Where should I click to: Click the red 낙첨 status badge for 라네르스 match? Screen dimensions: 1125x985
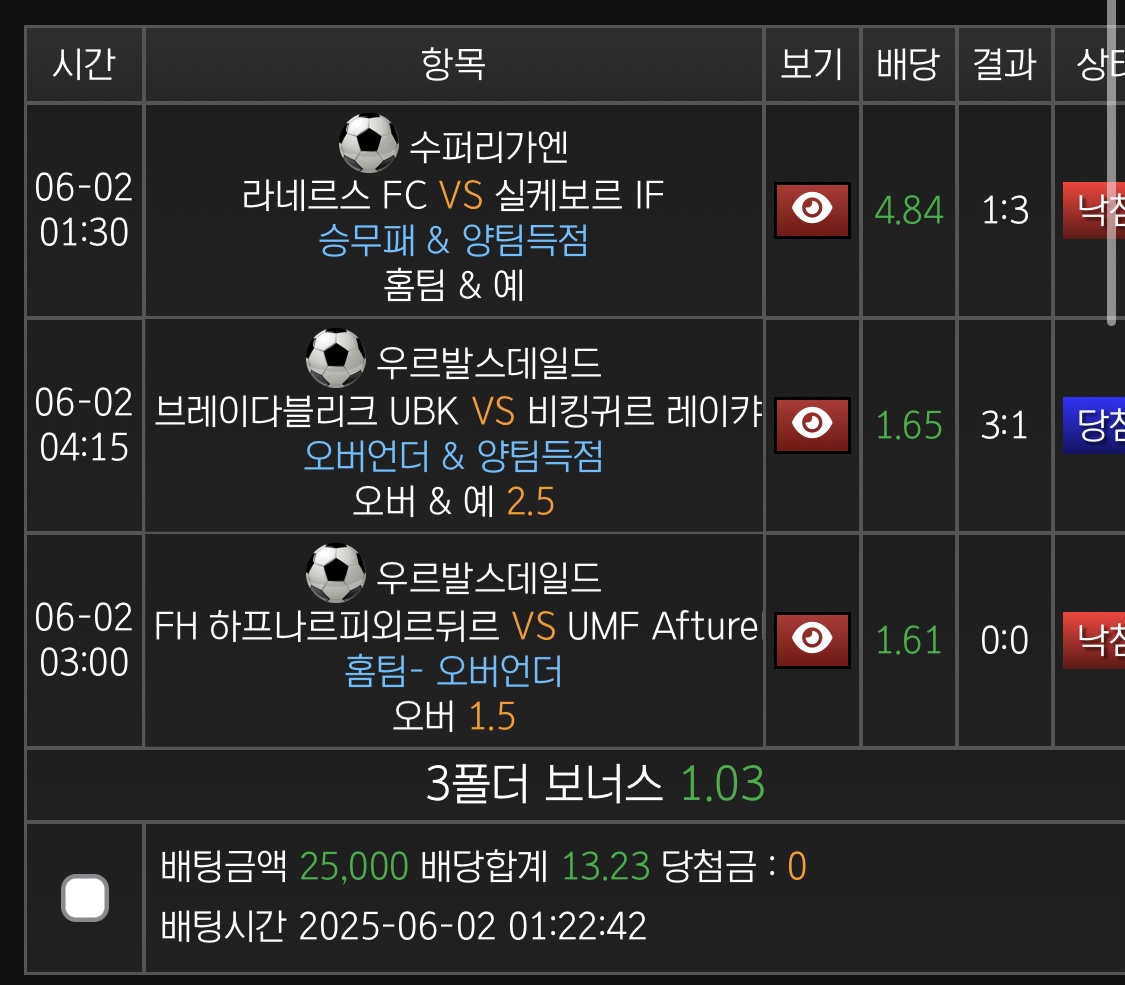[1094, 210]
